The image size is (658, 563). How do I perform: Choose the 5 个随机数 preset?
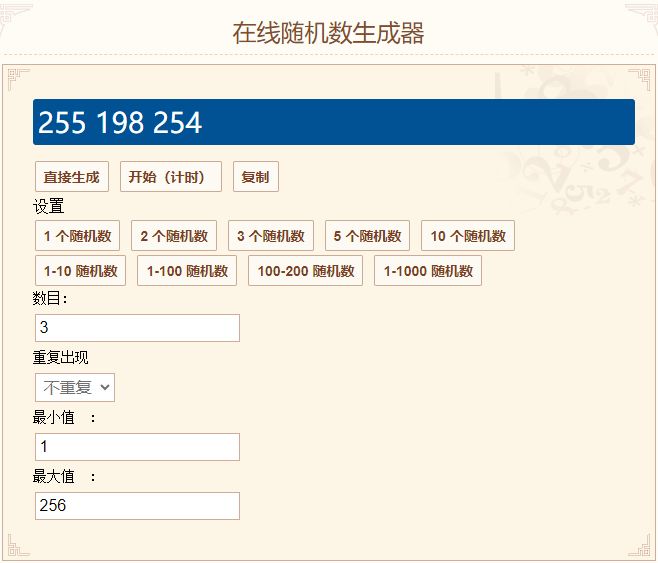(368, 235)
